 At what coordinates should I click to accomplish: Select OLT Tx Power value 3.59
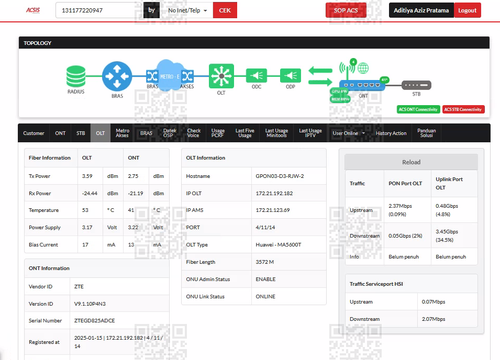tap(87, 176)
